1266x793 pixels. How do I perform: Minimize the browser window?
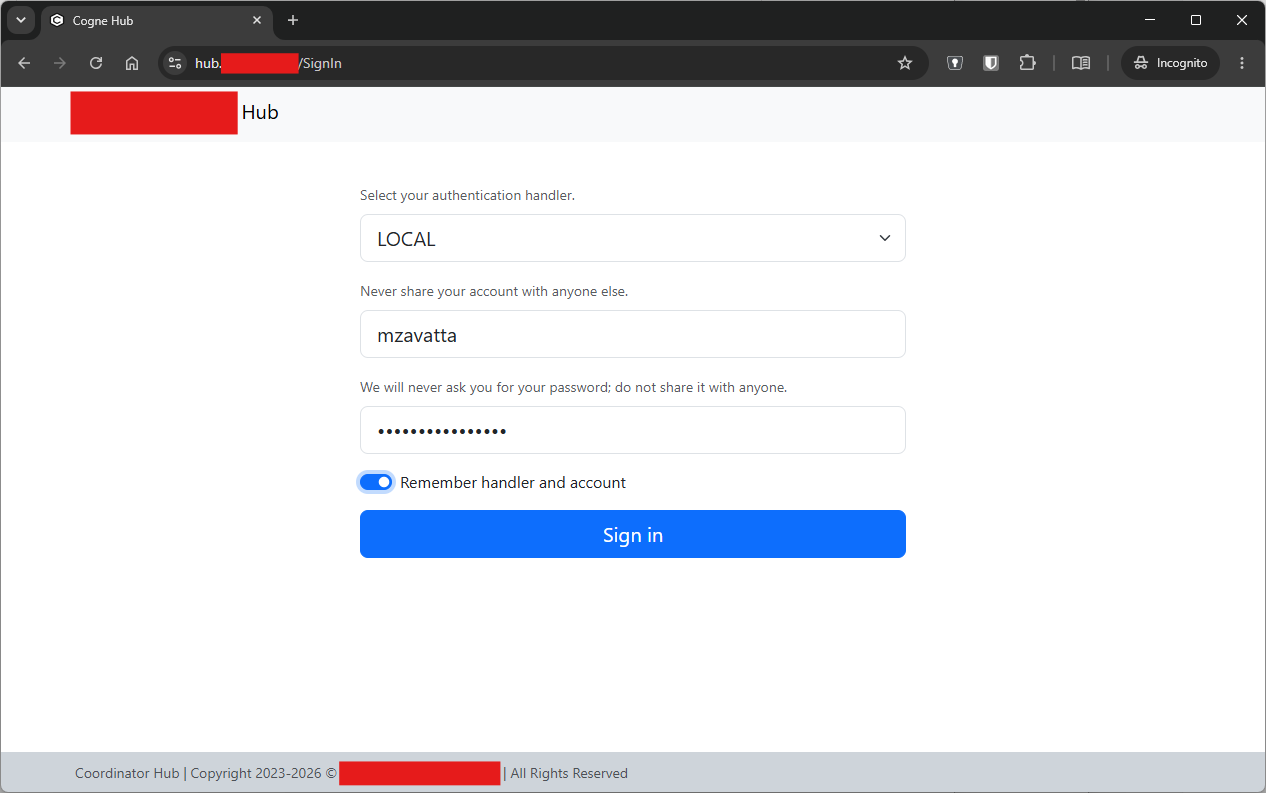click(x=1150, y=20)
